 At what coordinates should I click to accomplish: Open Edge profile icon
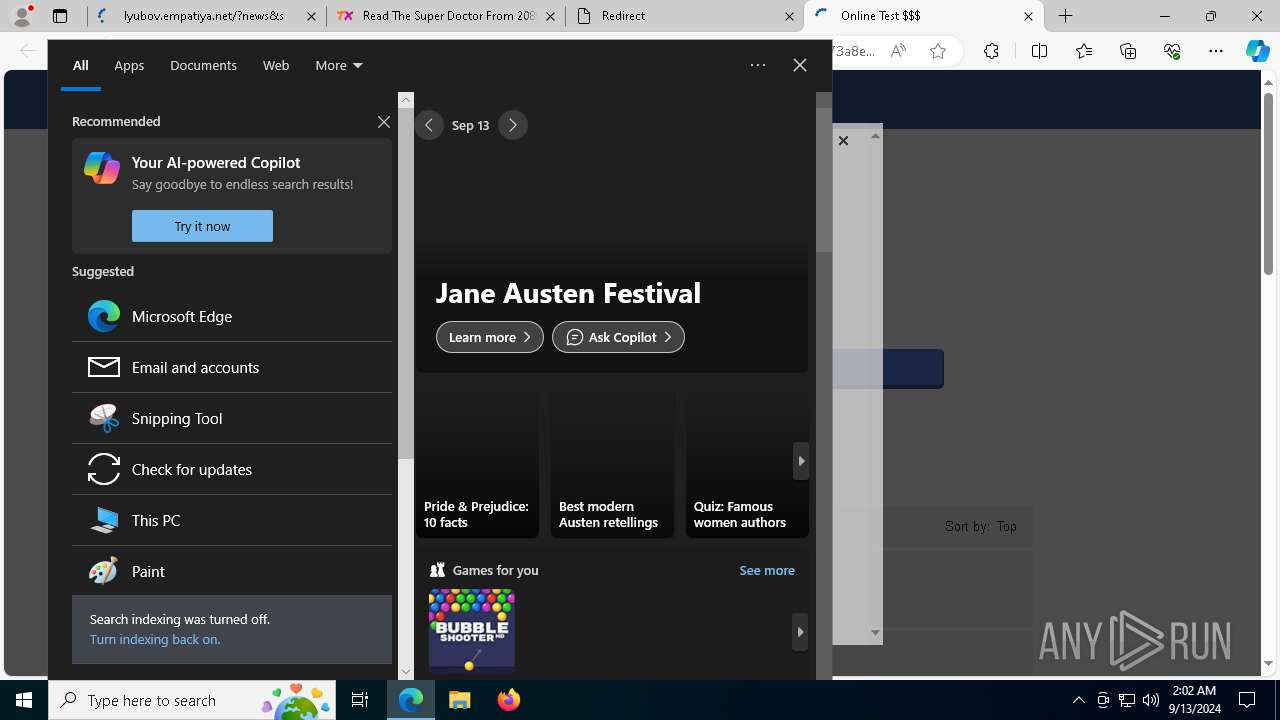(x=22, y=16)
